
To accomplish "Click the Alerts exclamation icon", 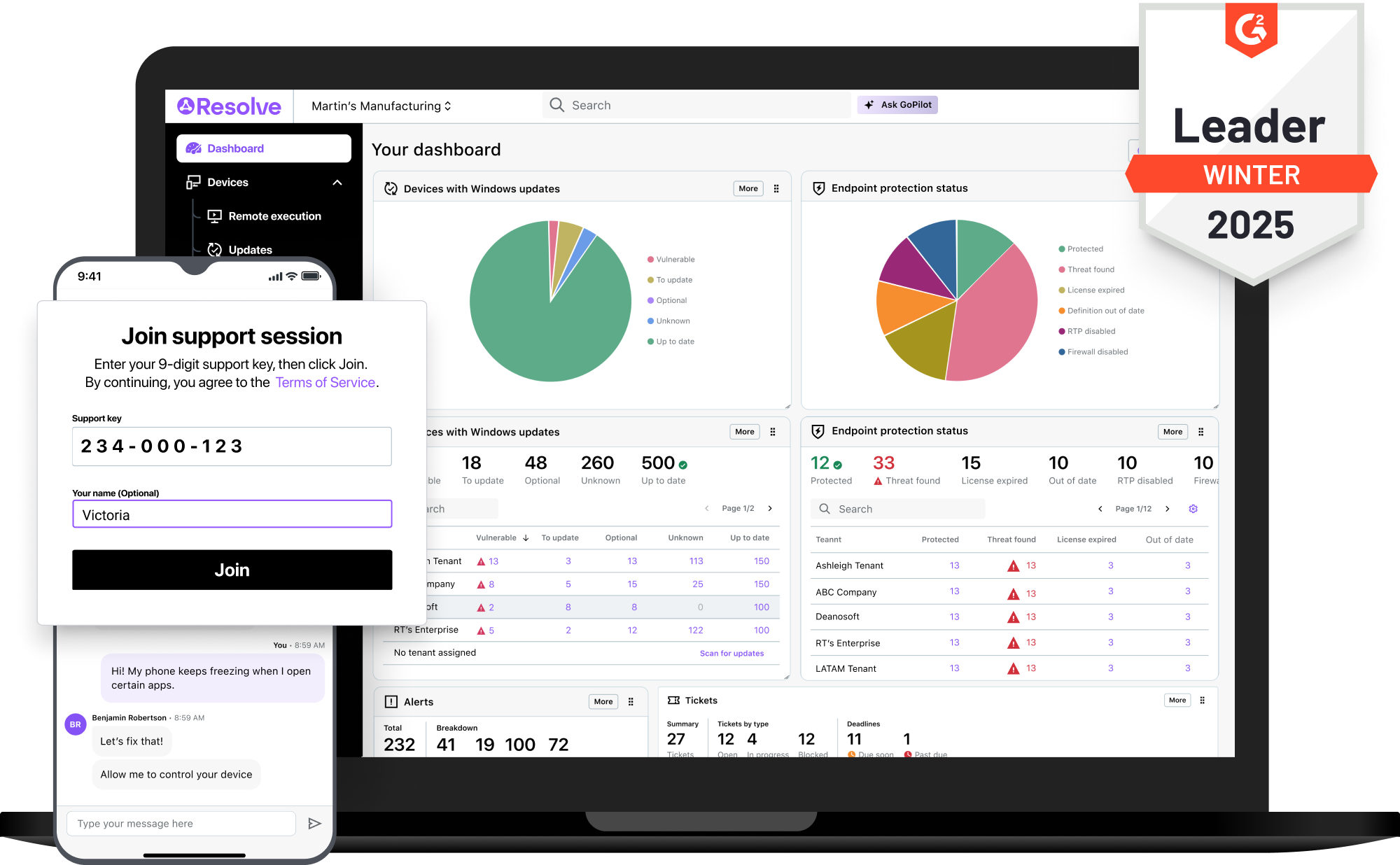I will (390, 701).
